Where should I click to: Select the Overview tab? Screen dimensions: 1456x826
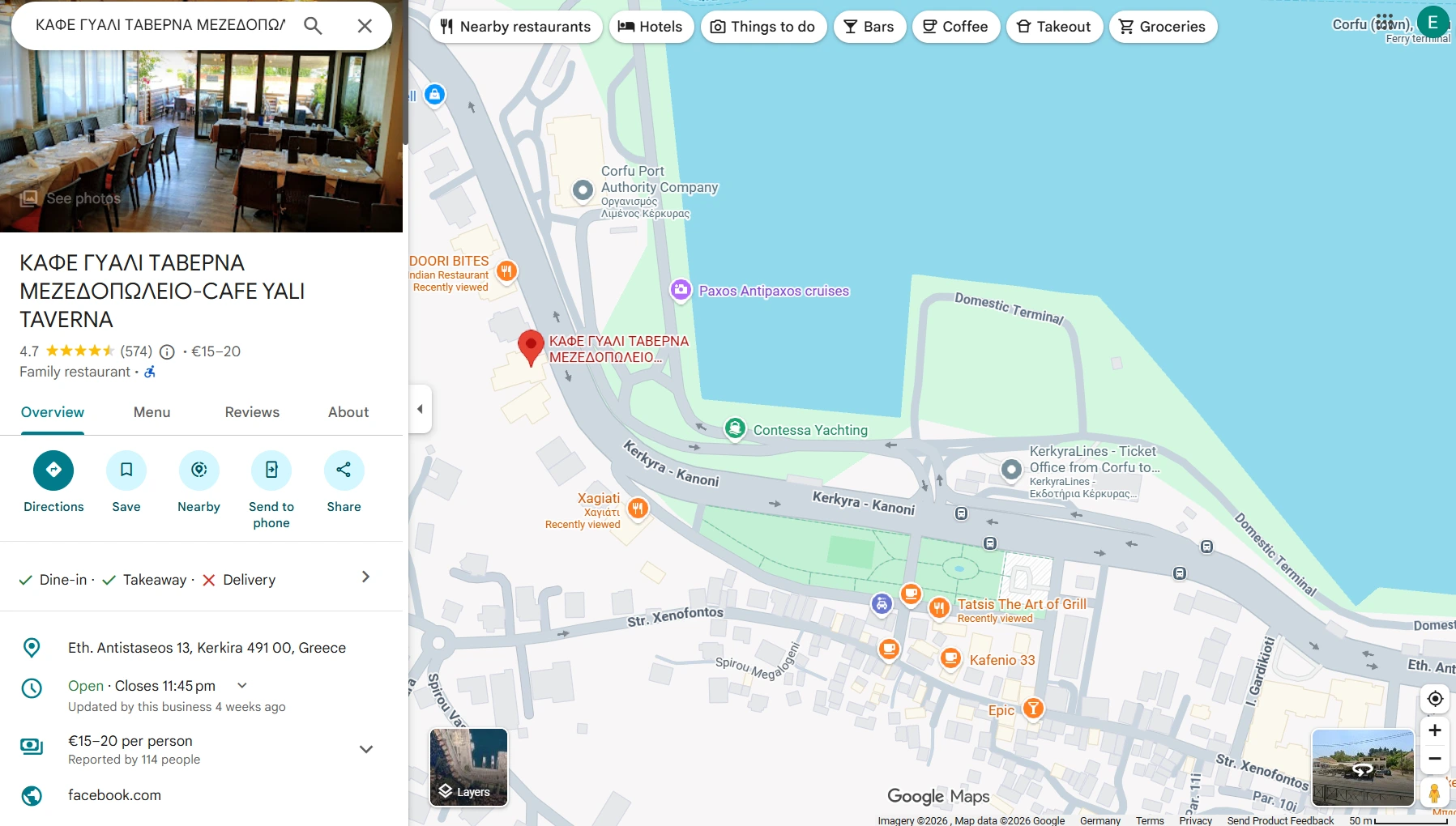click(53, 412)
